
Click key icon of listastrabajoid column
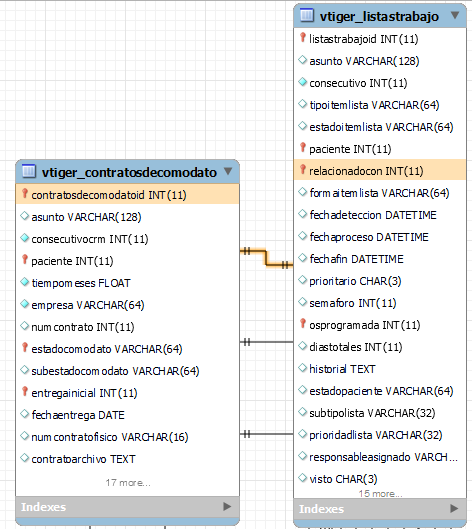click(303, 37)
